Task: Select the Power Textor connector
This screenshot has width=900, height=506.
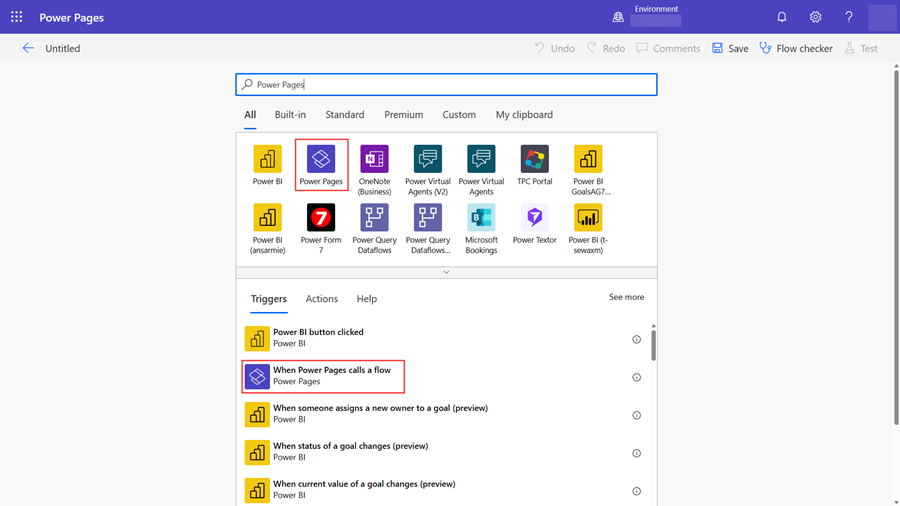Action: click(x=534, y=224)
